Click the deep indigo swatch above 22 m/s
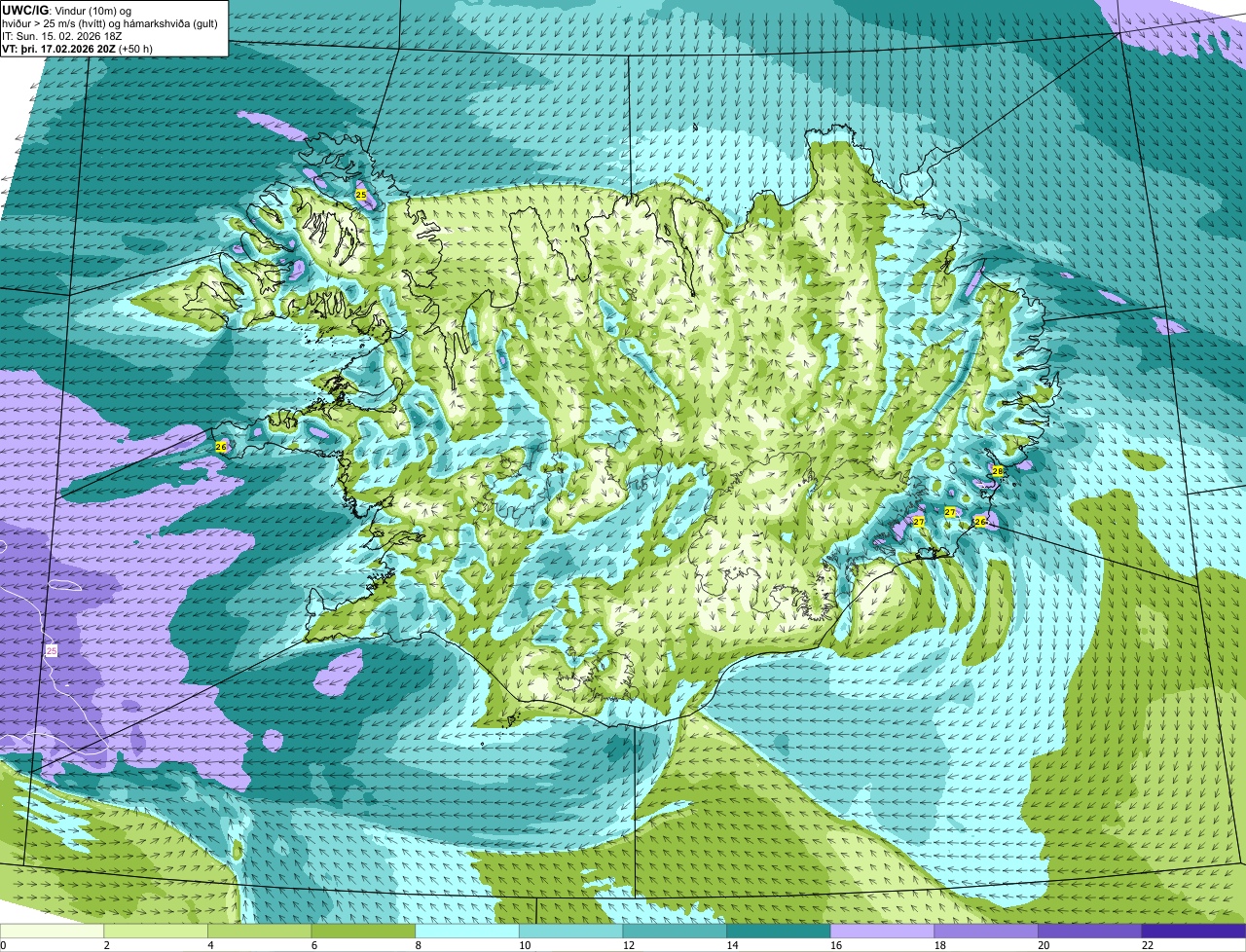The width and height of the screenshot is (1246, 952). point(1194,931)
